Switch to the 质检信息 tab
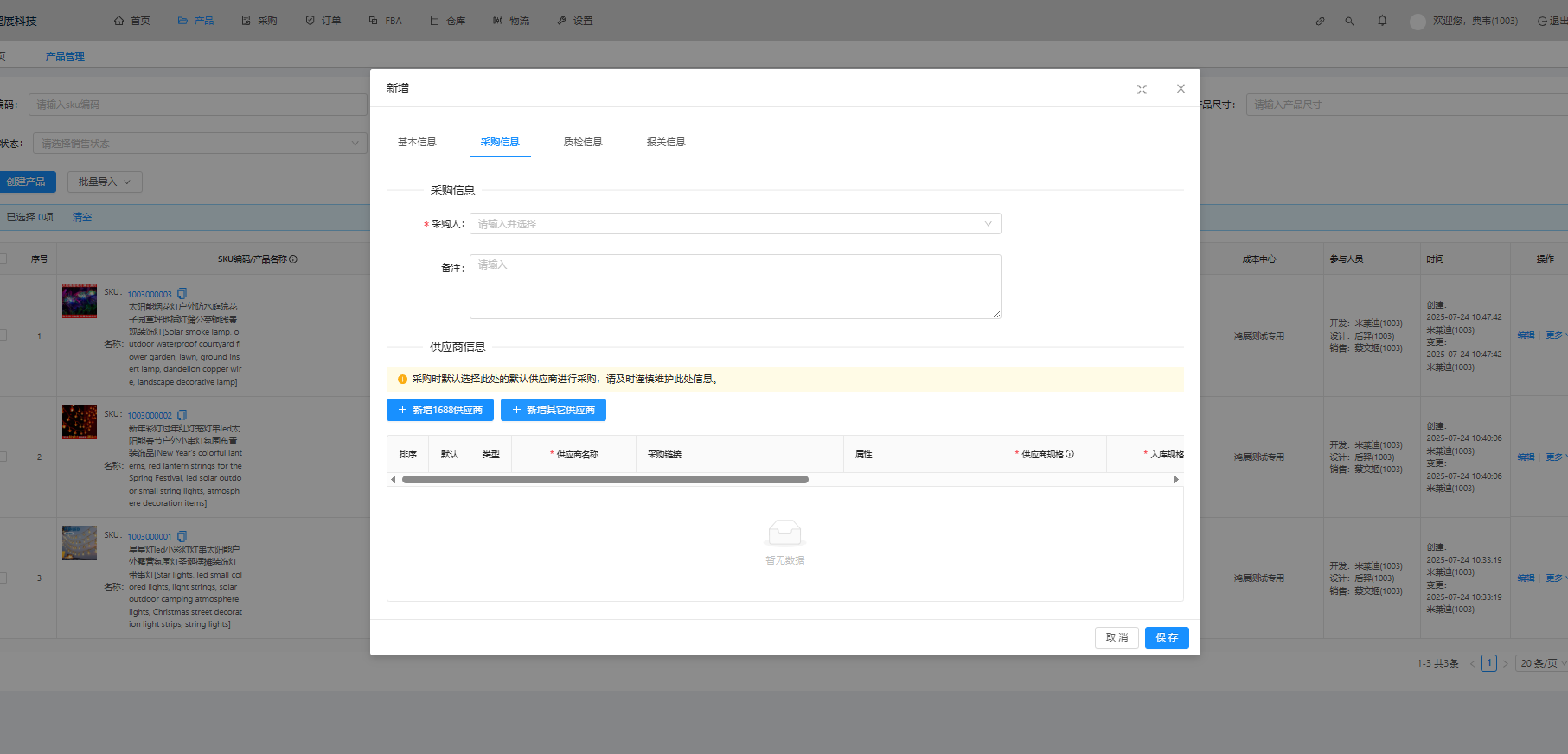The image size is (1568, 754). tap(582, 142)
